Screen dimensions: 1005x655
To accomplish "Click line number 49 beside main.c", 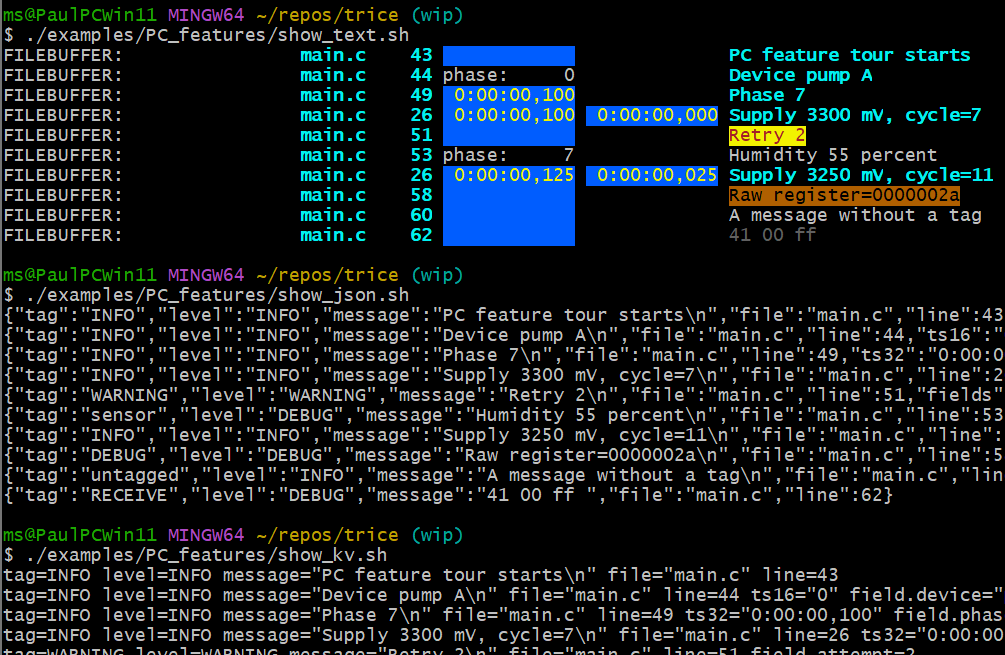I will click(x=421, y=95).
